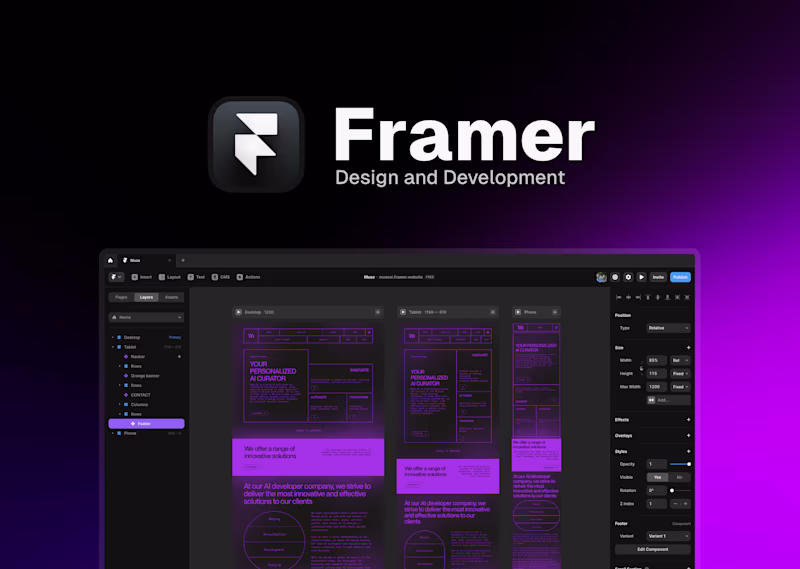Switch to the Layers tab

click(146, 297)
